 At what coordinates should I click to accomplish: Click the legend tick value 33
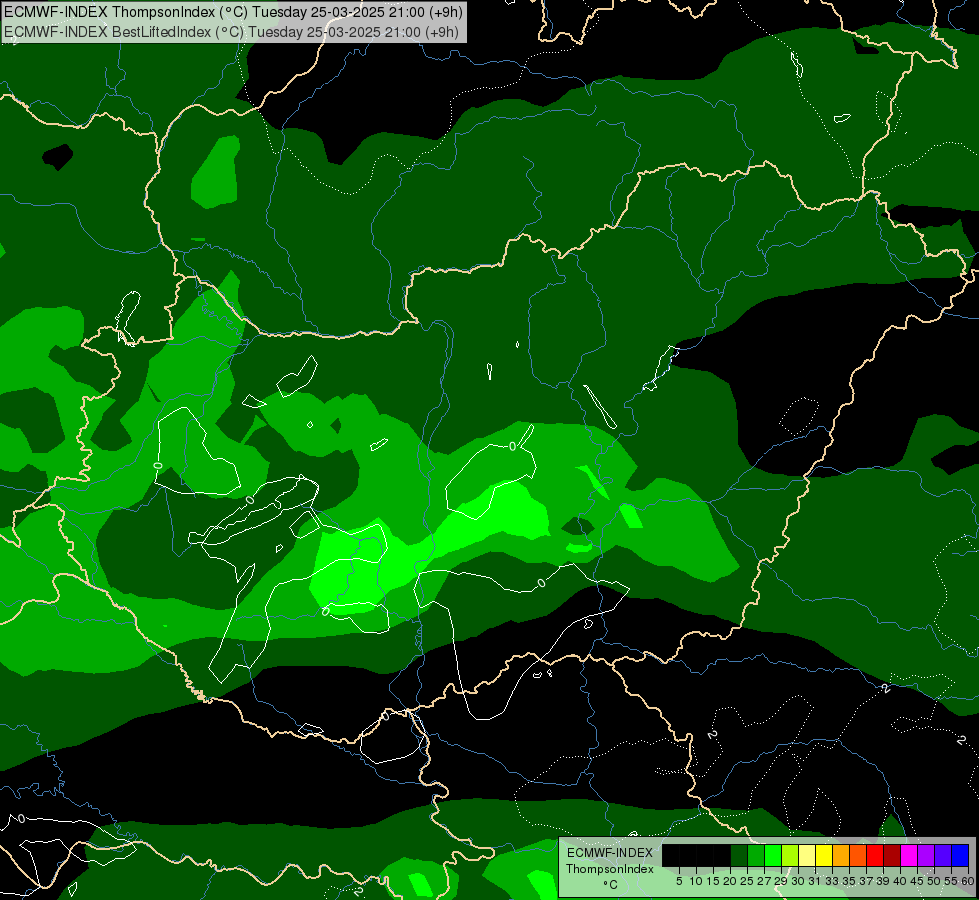pos(832,881)
